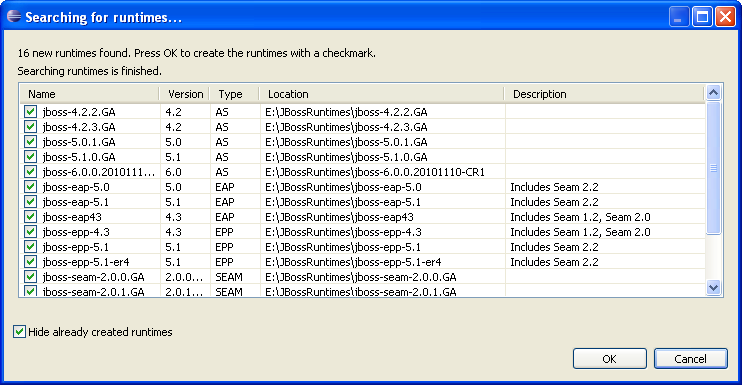
Task: Click location E:\JBossRuntimes\jboss-eap43
Action: (x=339, y=217)
